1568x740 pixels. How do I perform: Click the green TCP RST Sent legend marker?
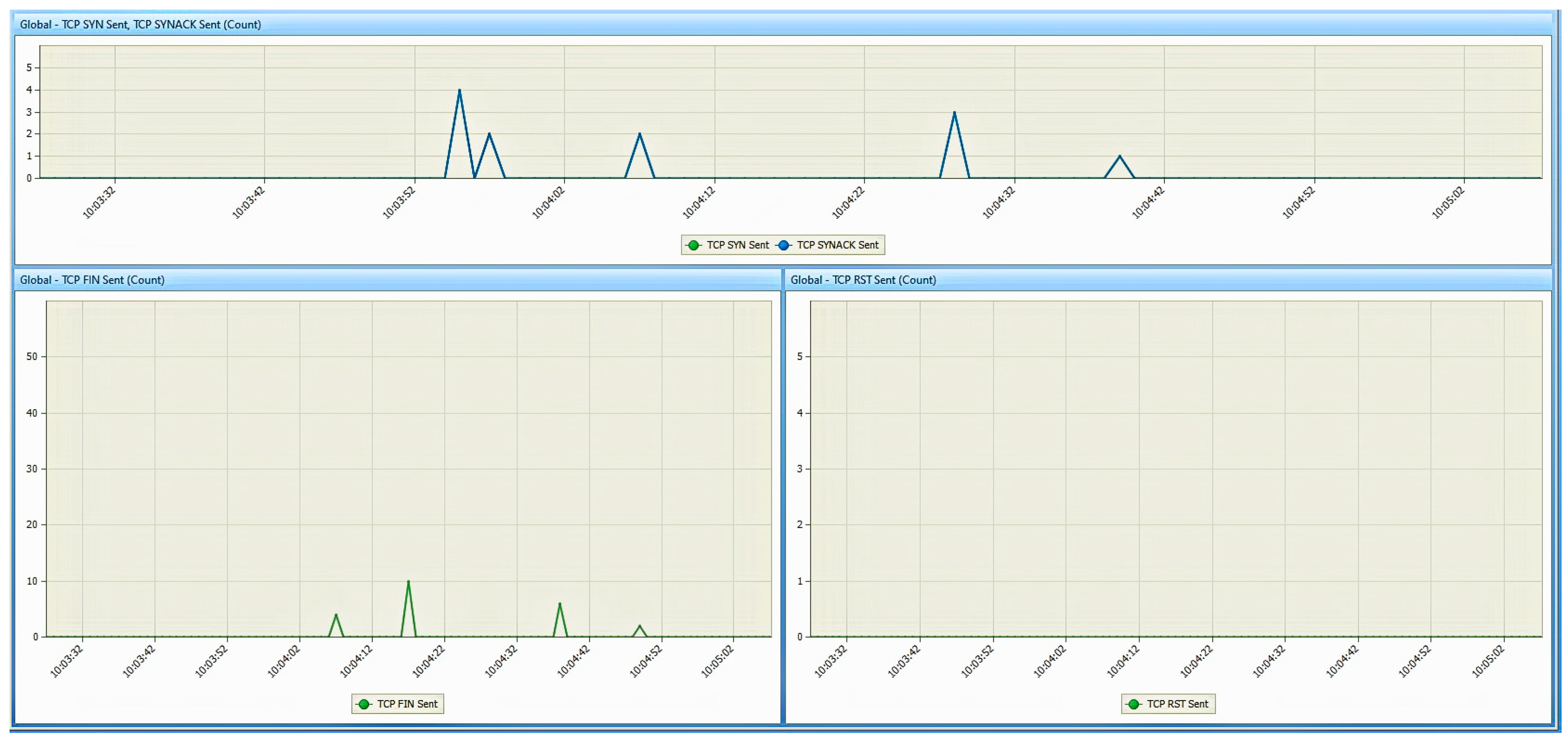pos(1133,704)
